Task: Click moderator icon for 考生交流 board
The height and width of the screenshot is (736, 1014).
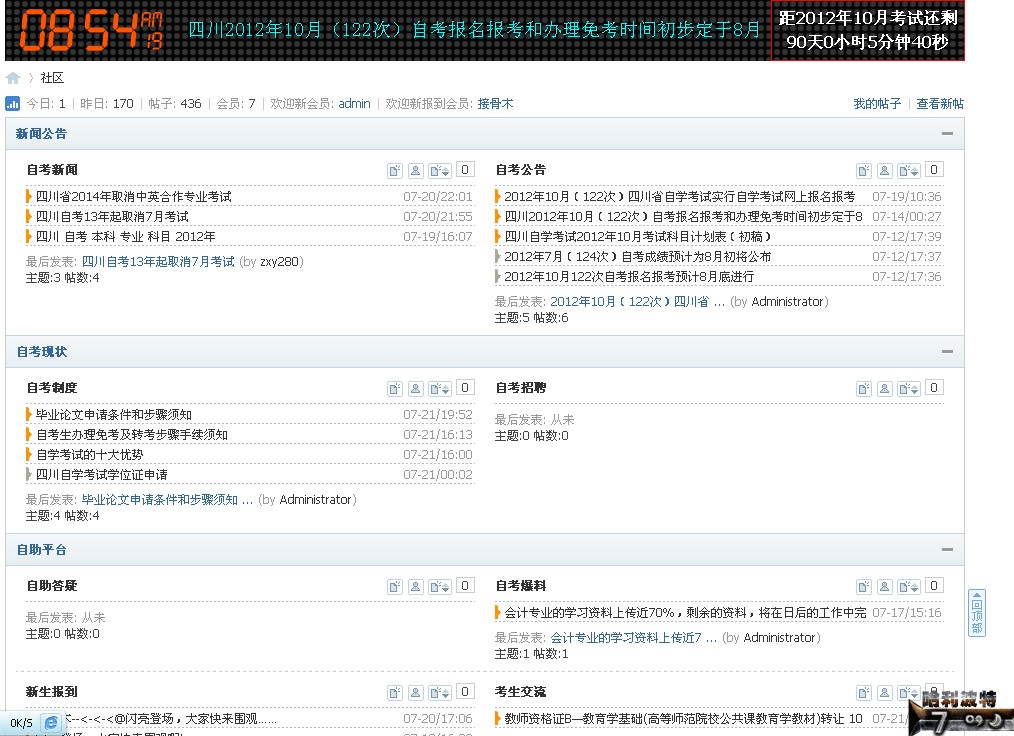Action: tap(885, 693)
